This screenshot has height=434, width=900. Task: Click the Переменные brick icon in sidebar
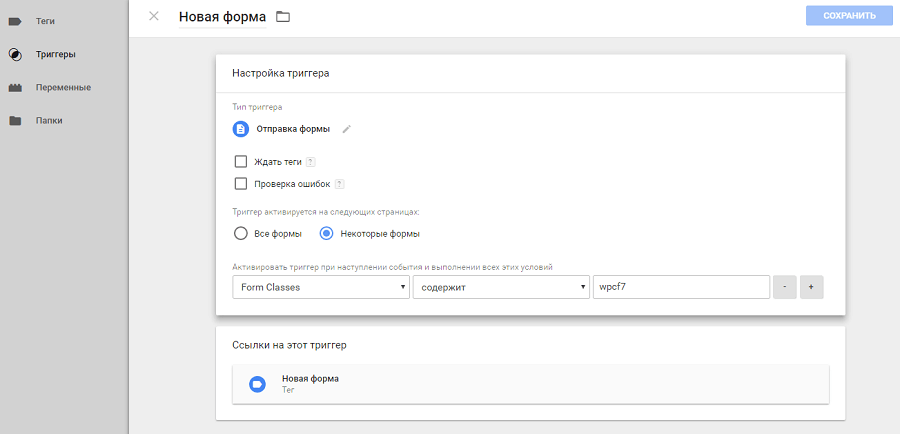coord(15,87)
